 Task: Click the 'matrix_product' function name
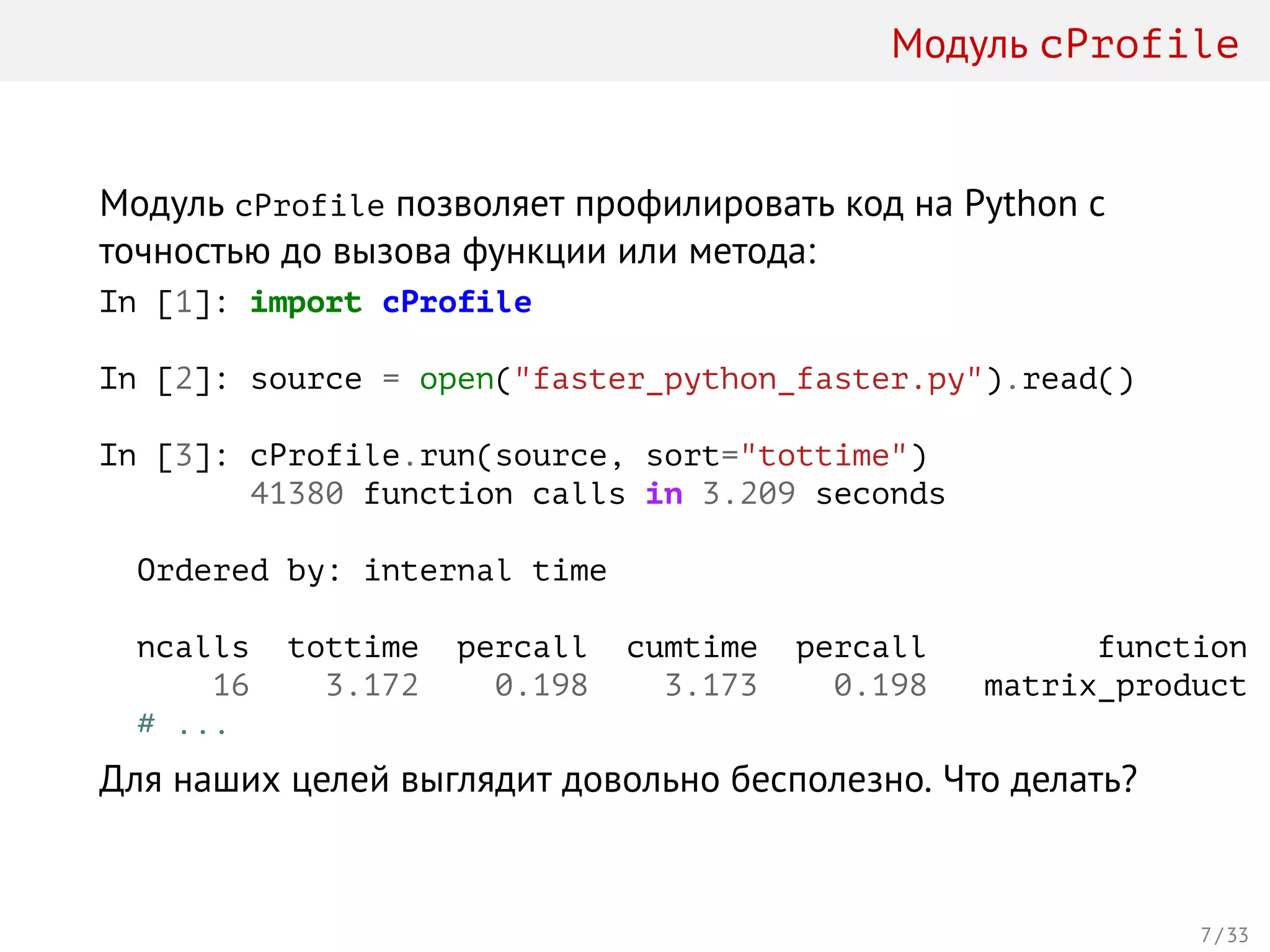pyautogui.click(x=1116, y=687)
